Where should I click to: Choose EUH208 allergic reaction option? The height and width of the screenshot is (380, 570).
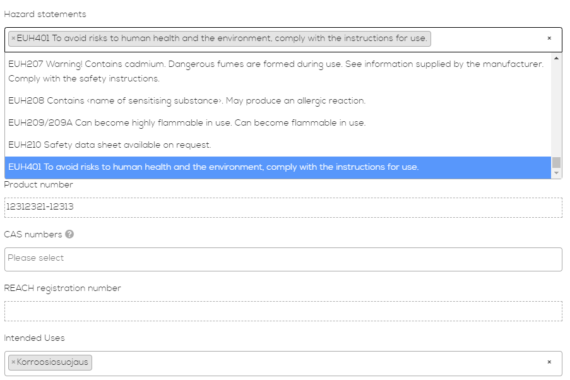click(x=278, y=101)
